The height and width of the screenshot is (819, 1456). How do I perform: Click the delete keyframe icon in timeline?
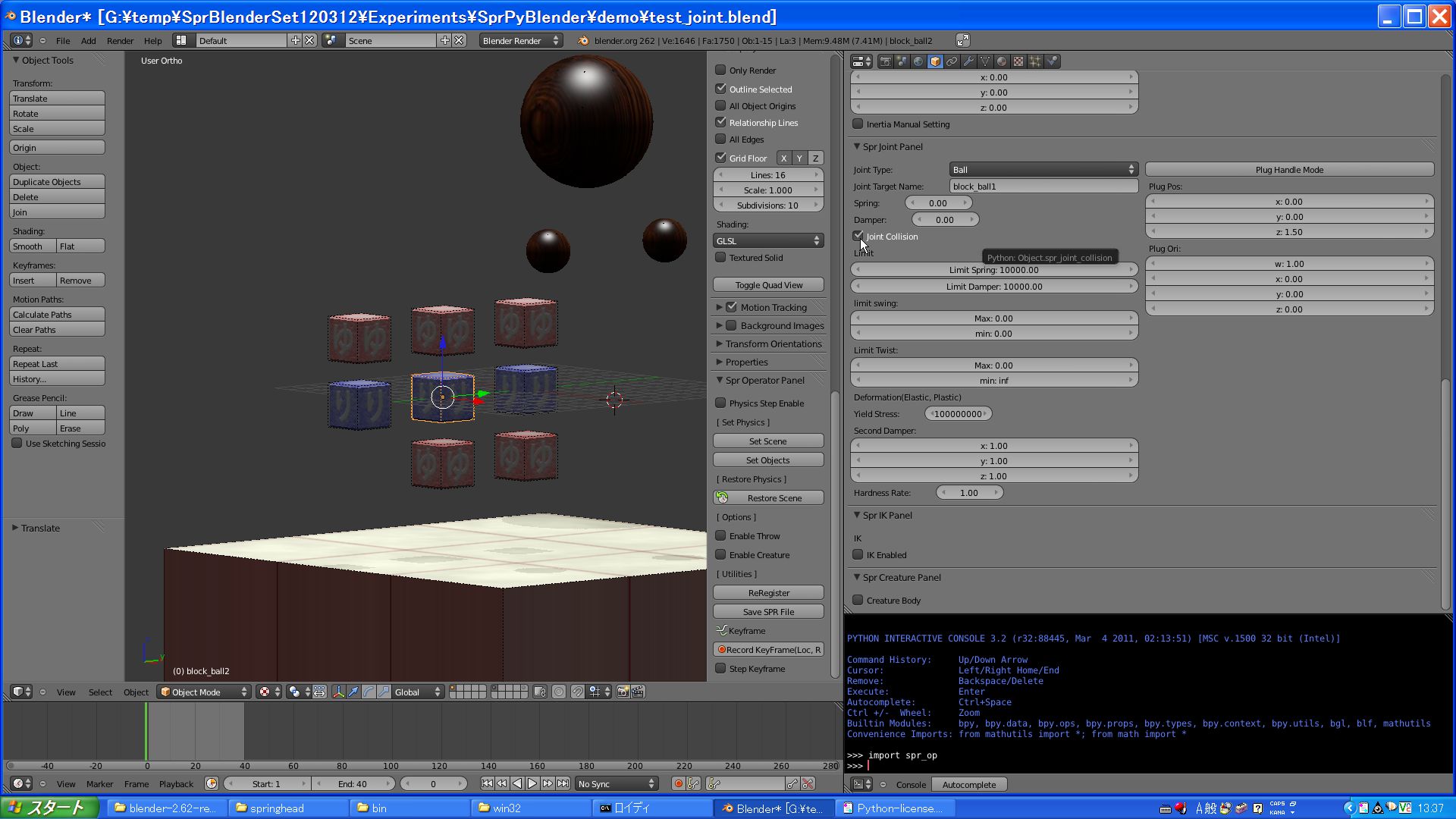808,783
